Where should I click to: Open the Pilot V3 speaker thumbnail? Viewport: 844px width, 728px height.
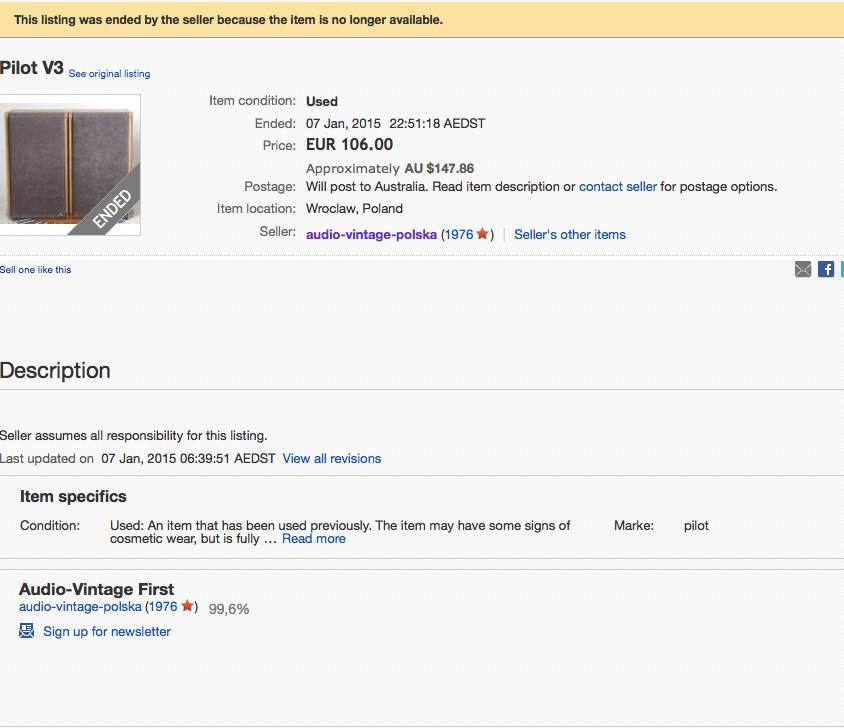pyautogui.click(x=70, y=165)
